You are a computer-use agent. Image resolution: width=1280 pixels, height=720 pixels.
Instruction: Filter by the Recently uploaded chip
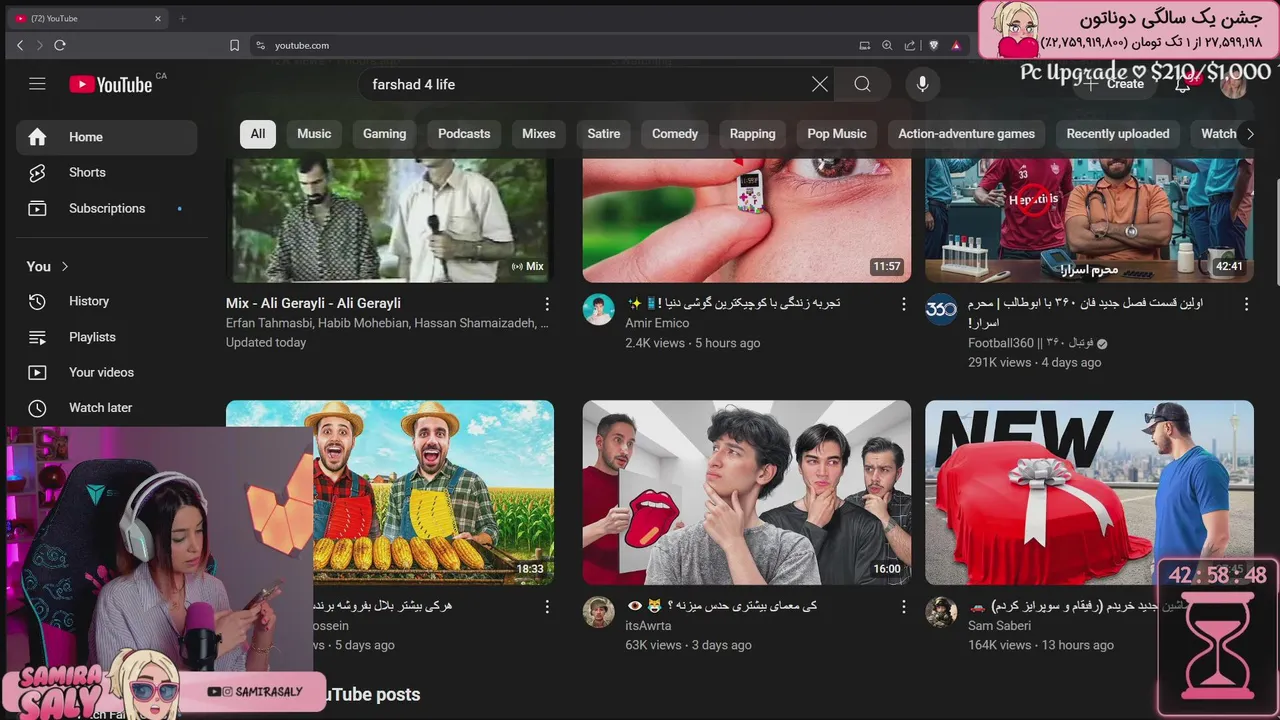pos(1117,133)
